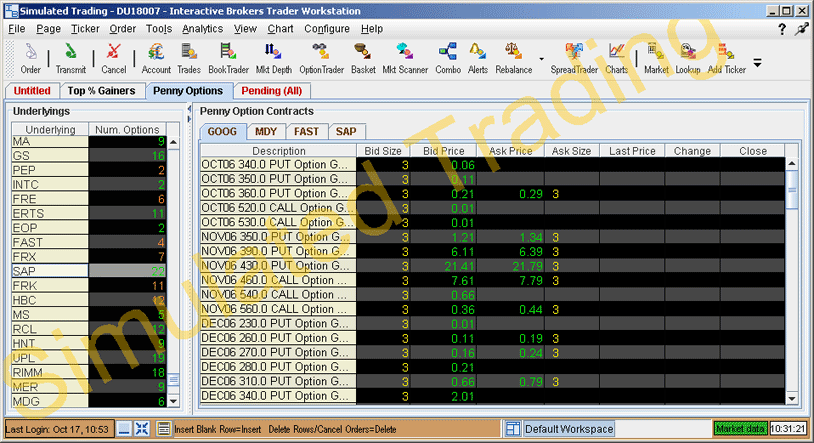Click the Market data status indicator
Screen dimensions: 814x443
(x=740, y=429)
